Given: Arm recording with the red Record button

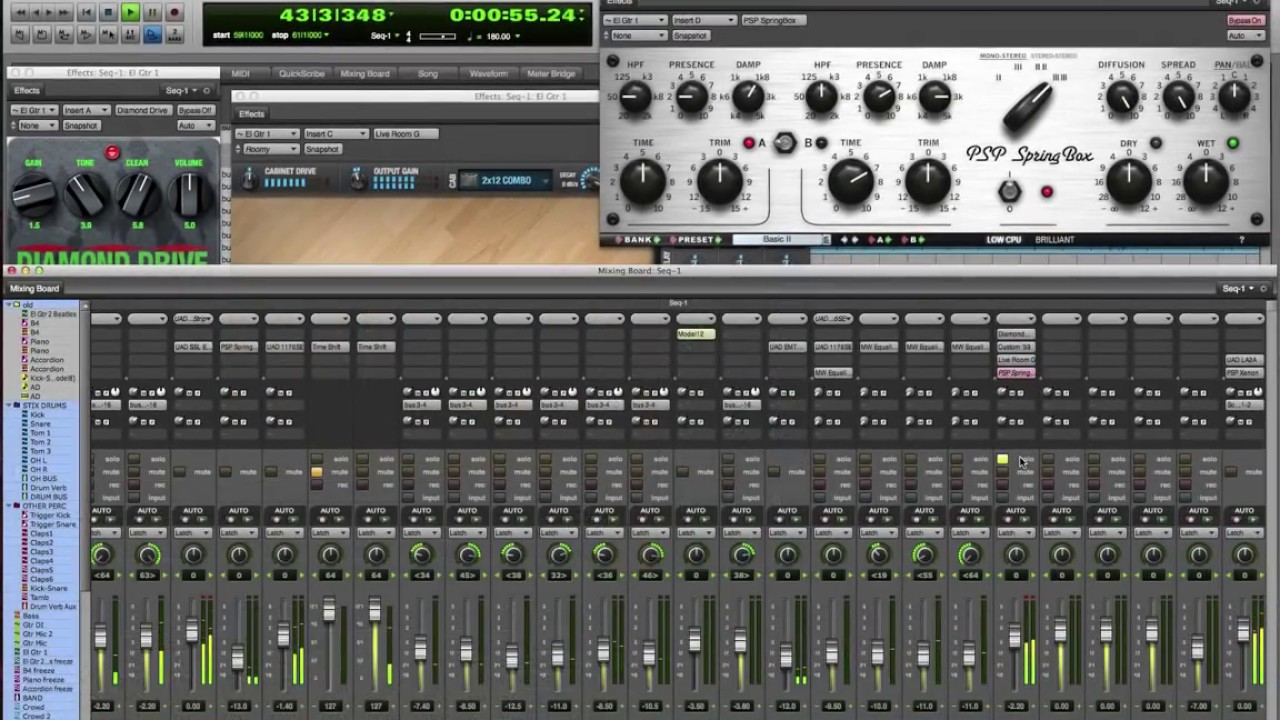Looking at the screenshot, I should click(x=174, y=13).
